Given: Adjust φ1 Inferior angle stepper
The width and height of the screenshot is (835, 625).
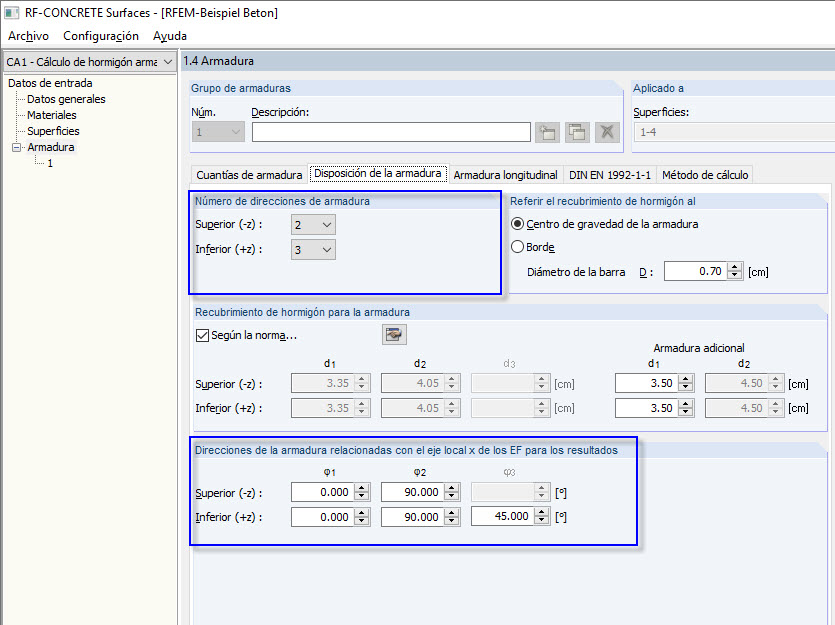Looking at the screenshot, I should pos(362,517).
